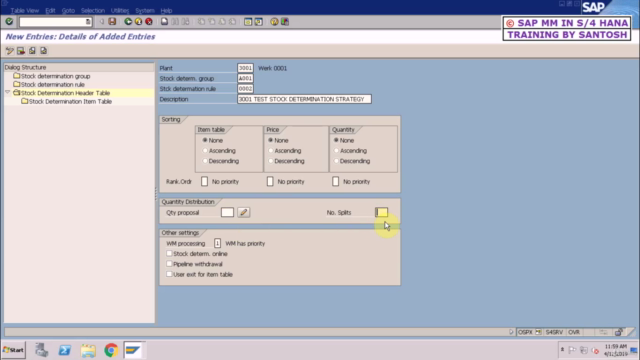This screenshot has width=640, height=360.
Task: Click the Save floppy disk icon
Action: click(x=112, y=22)
